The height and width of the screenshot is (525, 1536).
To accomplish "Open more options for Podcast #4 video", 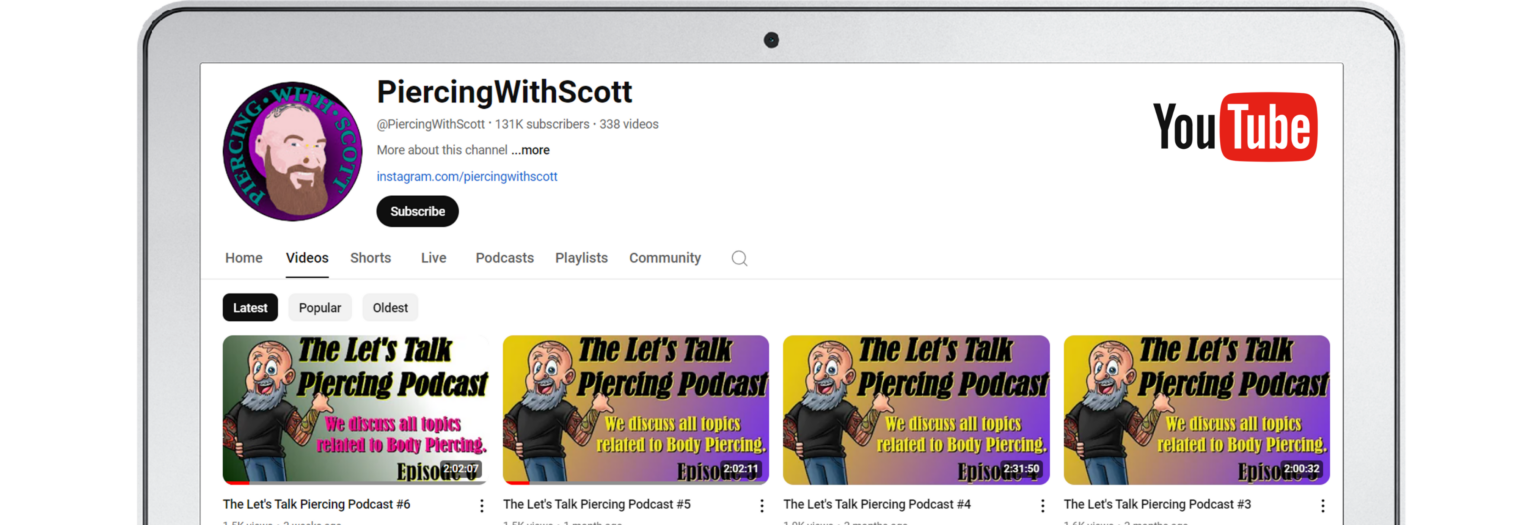I will [1042, 506].
